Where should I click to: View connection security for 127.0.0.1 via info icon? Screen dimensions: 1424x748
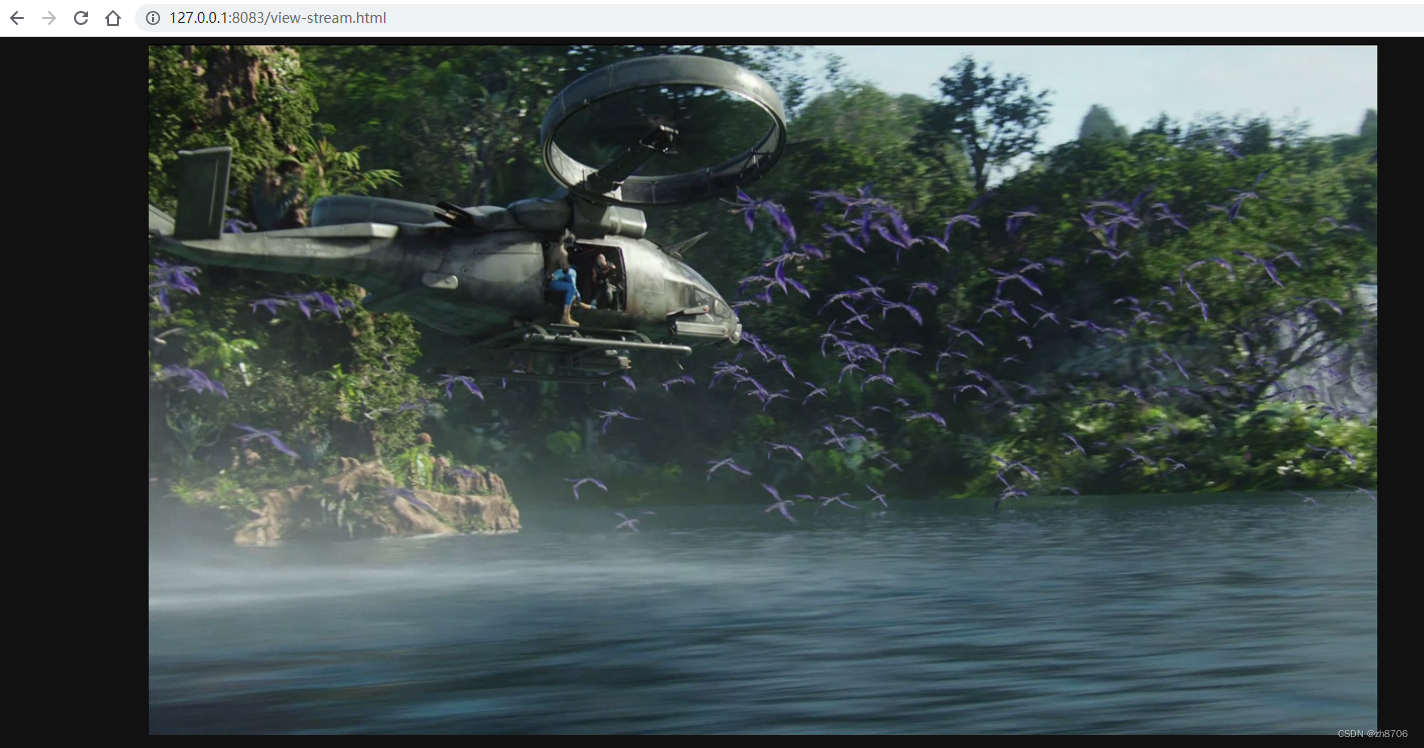point(151,17)
